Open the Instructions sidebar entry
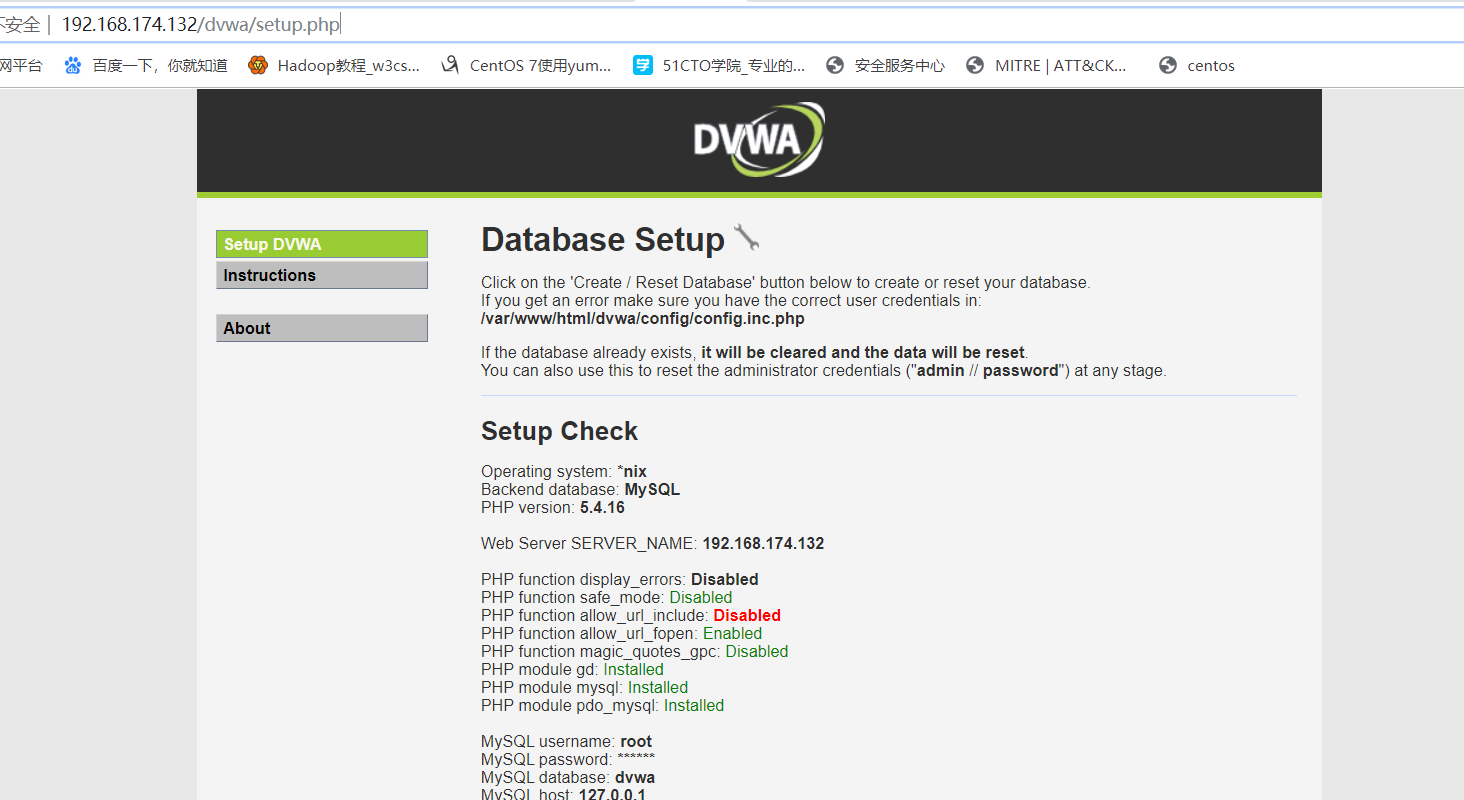 tap(322, 275)
